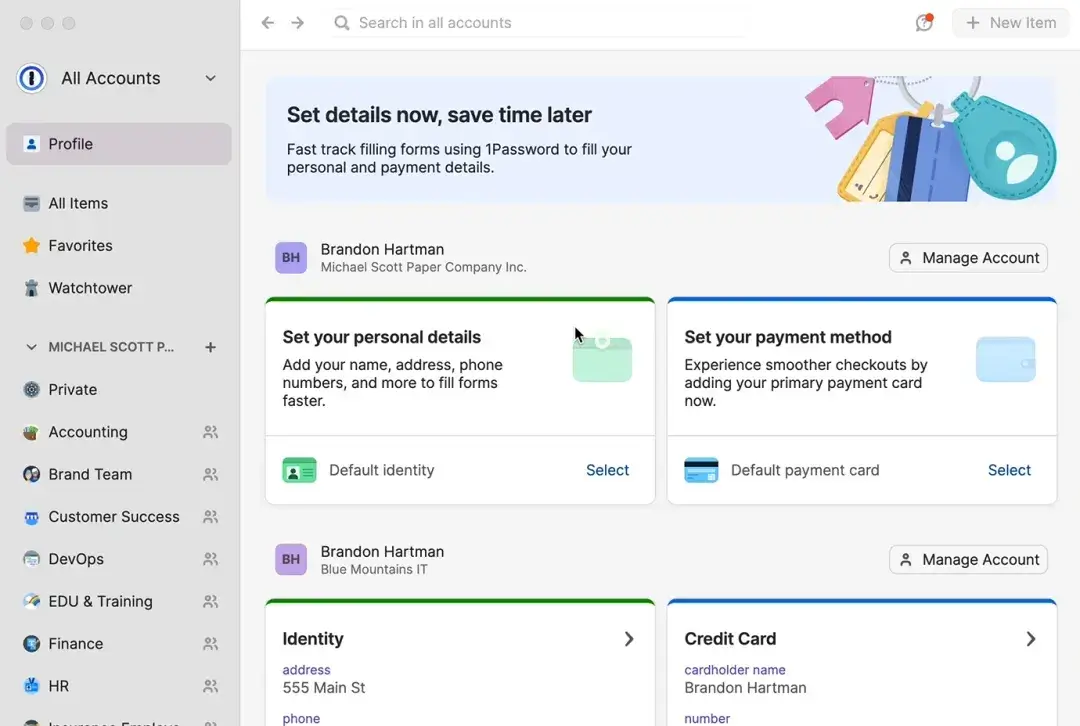Click the Watchtower tower icon
The image size is (1080, 726).
[x=31, y=288]
